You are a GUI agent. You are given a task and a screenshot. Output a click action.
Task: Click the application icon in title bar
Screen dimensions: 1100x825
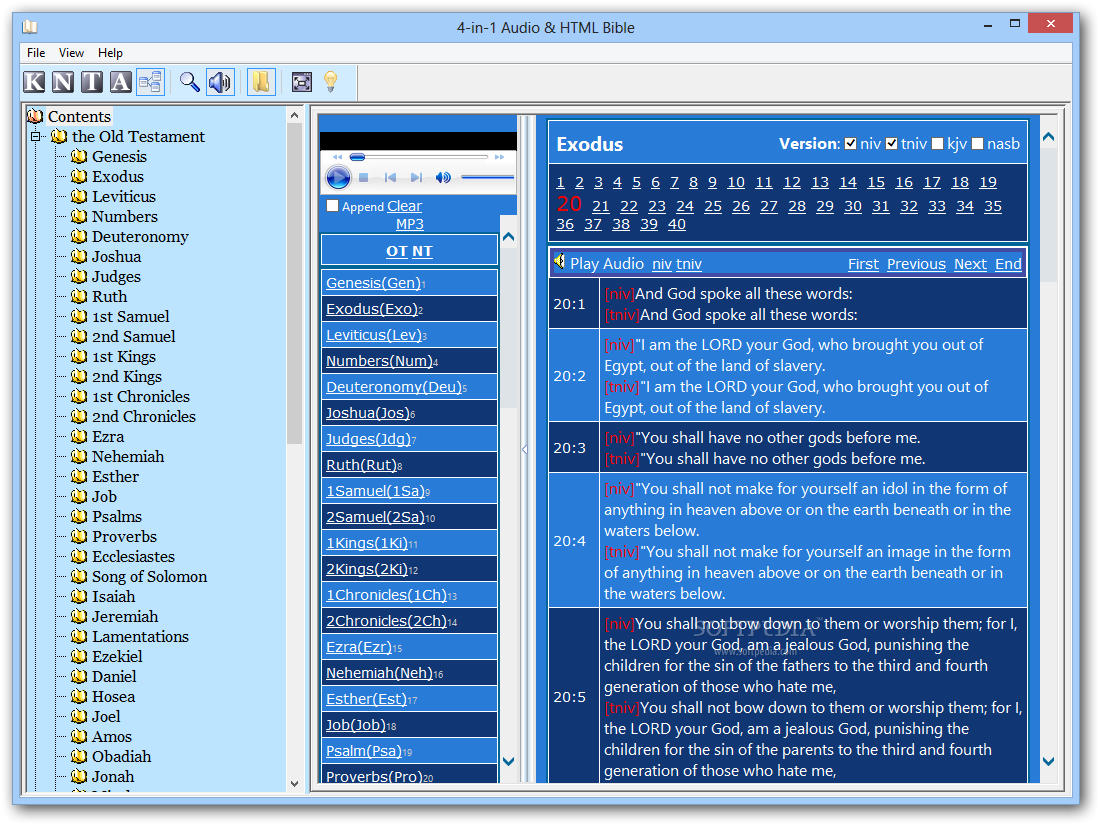click(x=29, y=27)
